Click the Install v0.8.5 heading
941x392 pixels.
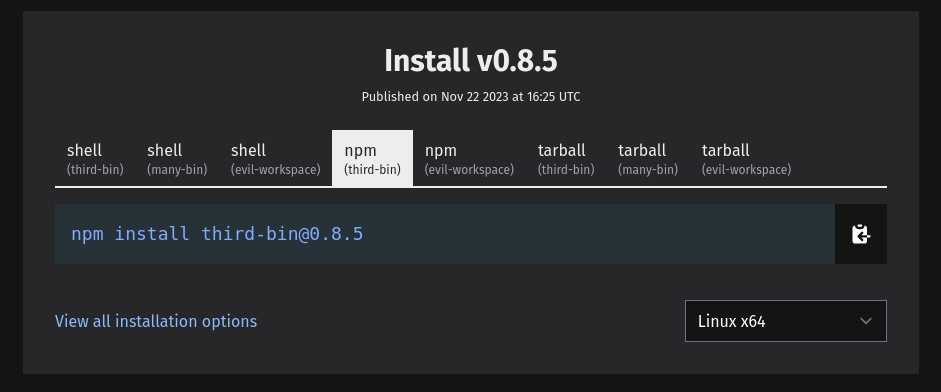pyautogui.click(x=470, y=61)
